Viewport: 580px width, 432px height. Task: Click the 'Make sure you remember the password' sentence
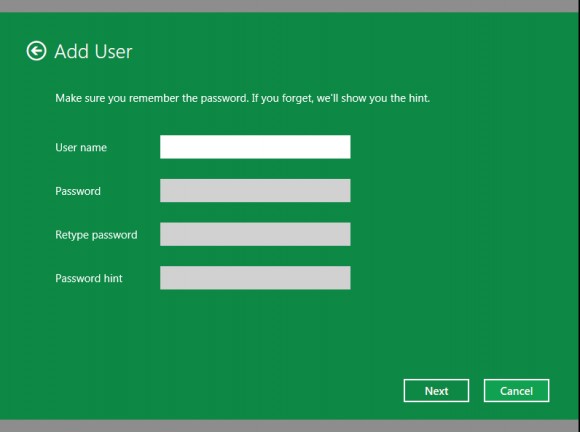click(x=152, y=98)
